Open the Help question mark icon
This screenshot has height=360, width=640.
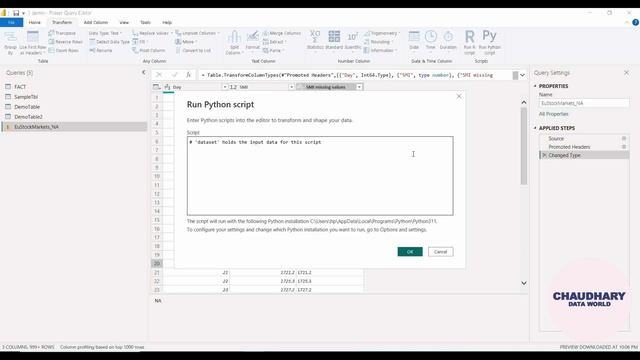click(x=635, y=22)
